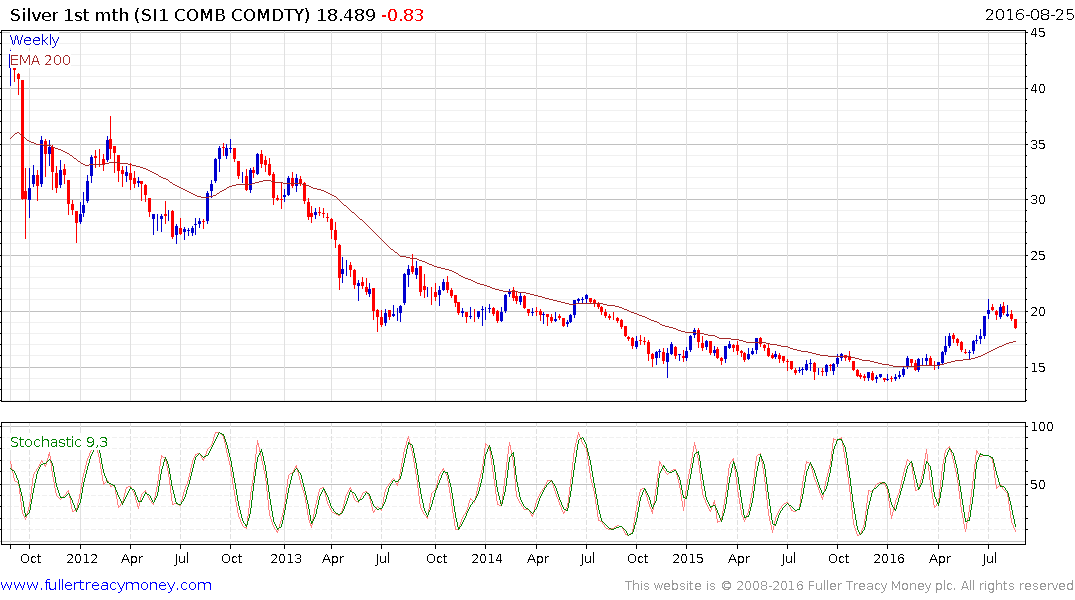Click the 100 stochastic axis label
Screen dimensions: 1075x600
point(1042,427)
